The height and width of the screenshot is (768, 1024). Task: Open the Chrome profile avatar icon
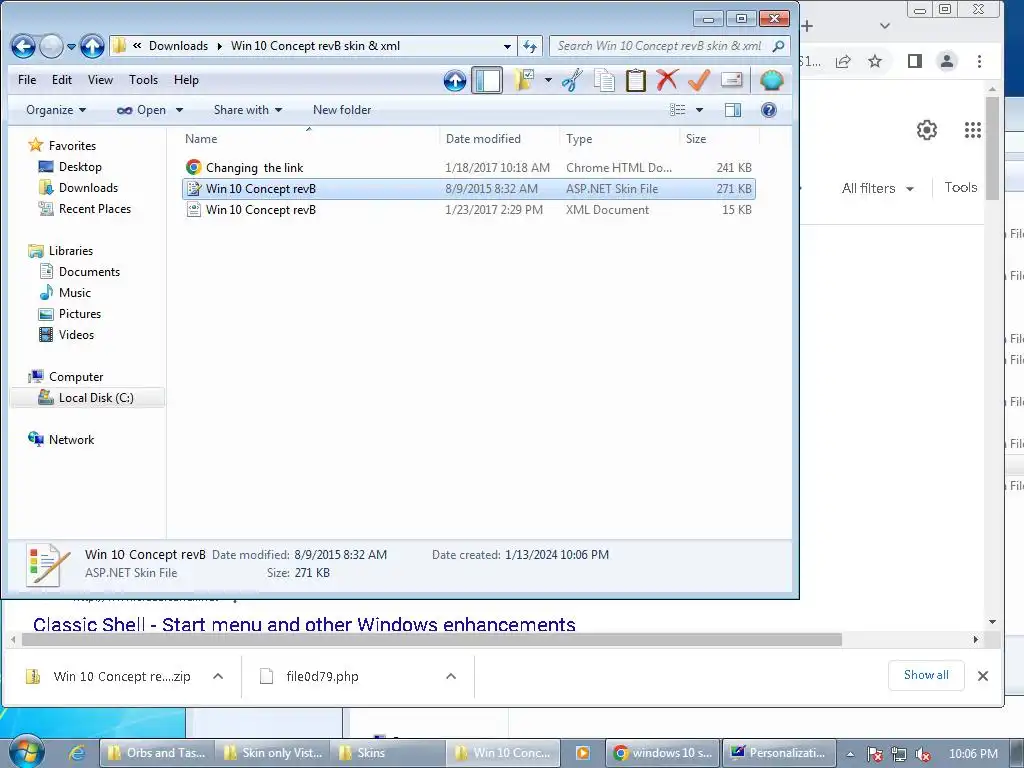pos(947,61)
